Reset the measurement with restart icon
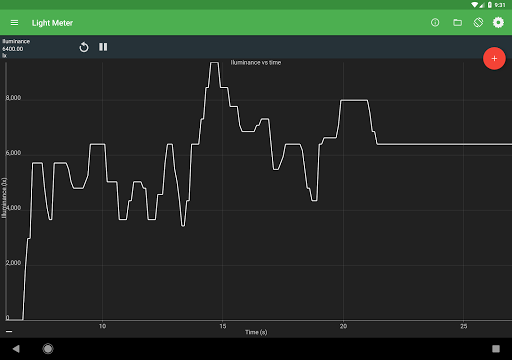Screen dimensions: 512x360 coord(84,47)
